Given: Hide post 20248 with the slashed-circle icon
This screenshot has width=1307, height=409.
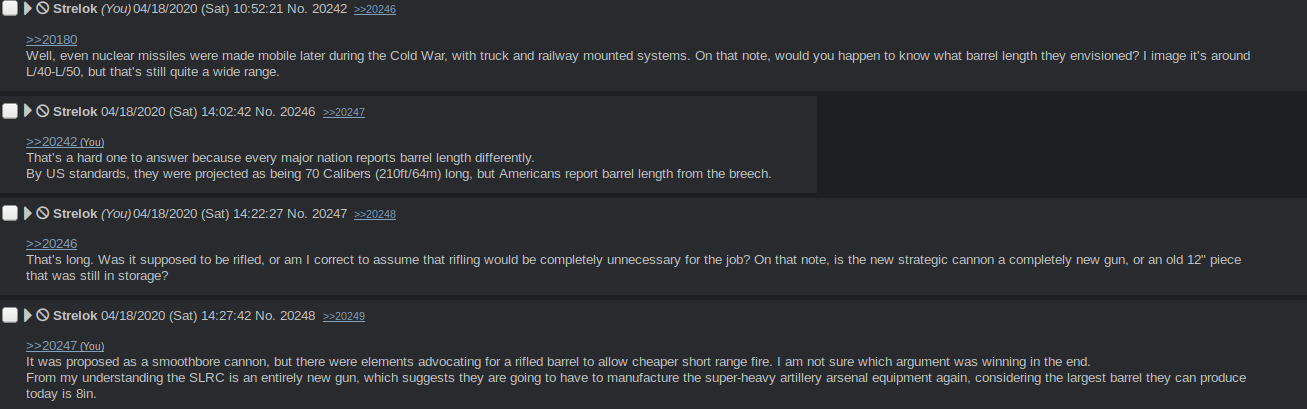Looking at the screenshot, I should [x=43, y=315].
